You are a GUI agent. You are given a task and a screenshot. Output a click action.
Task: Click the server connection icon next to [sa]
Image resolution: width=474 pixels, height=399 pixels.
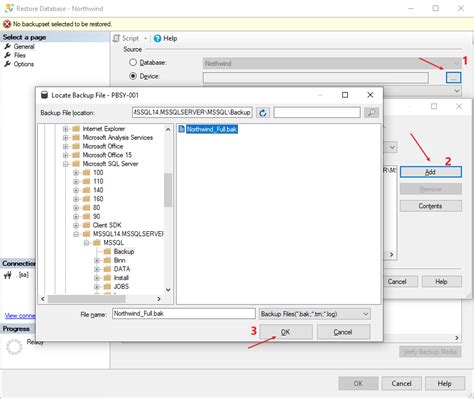click(8, 275)
